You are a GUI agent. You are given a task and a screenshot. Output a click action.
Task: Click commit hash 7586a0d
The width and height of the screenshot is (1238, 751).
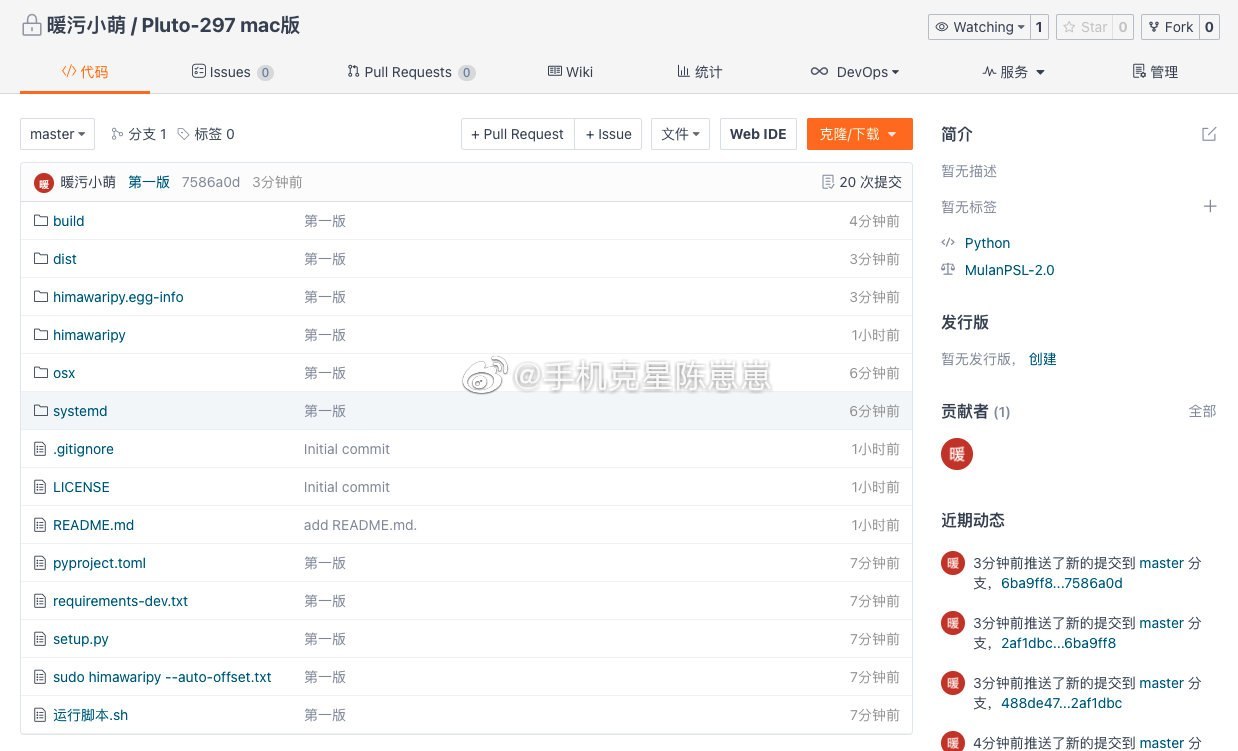pos(211,182)
